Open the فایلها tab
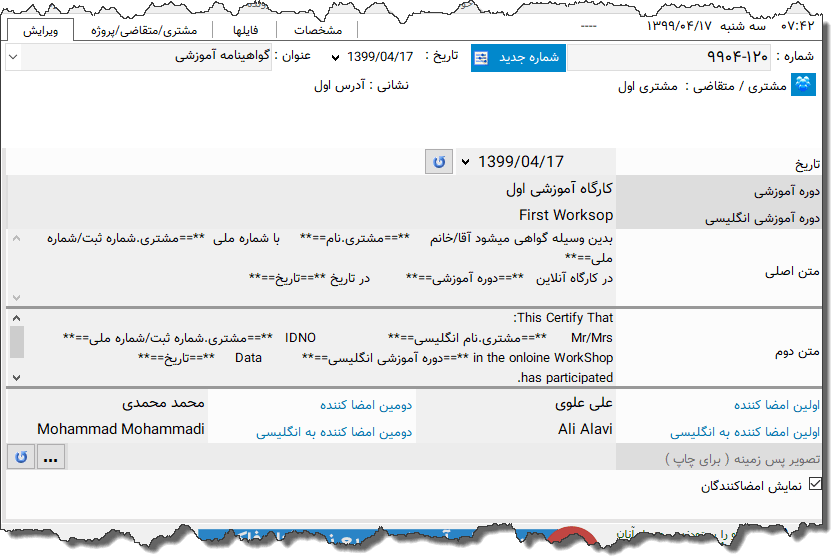The height and width of the screenshot is (556, 831). [x=245, y=30]
